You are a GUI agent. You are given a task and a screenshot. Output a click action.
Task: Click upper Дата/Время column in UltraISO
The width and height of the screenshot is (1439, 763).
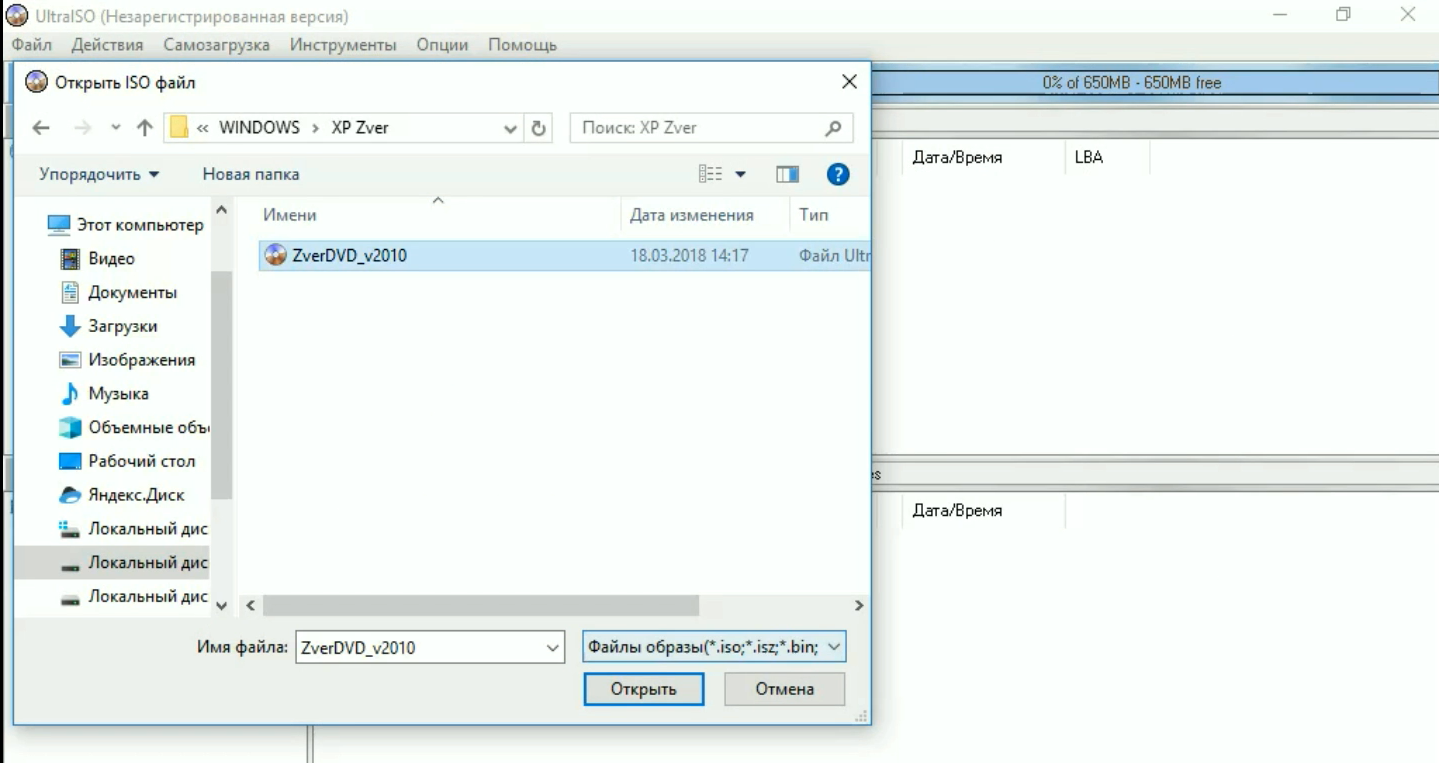click(x=957, y=157)
